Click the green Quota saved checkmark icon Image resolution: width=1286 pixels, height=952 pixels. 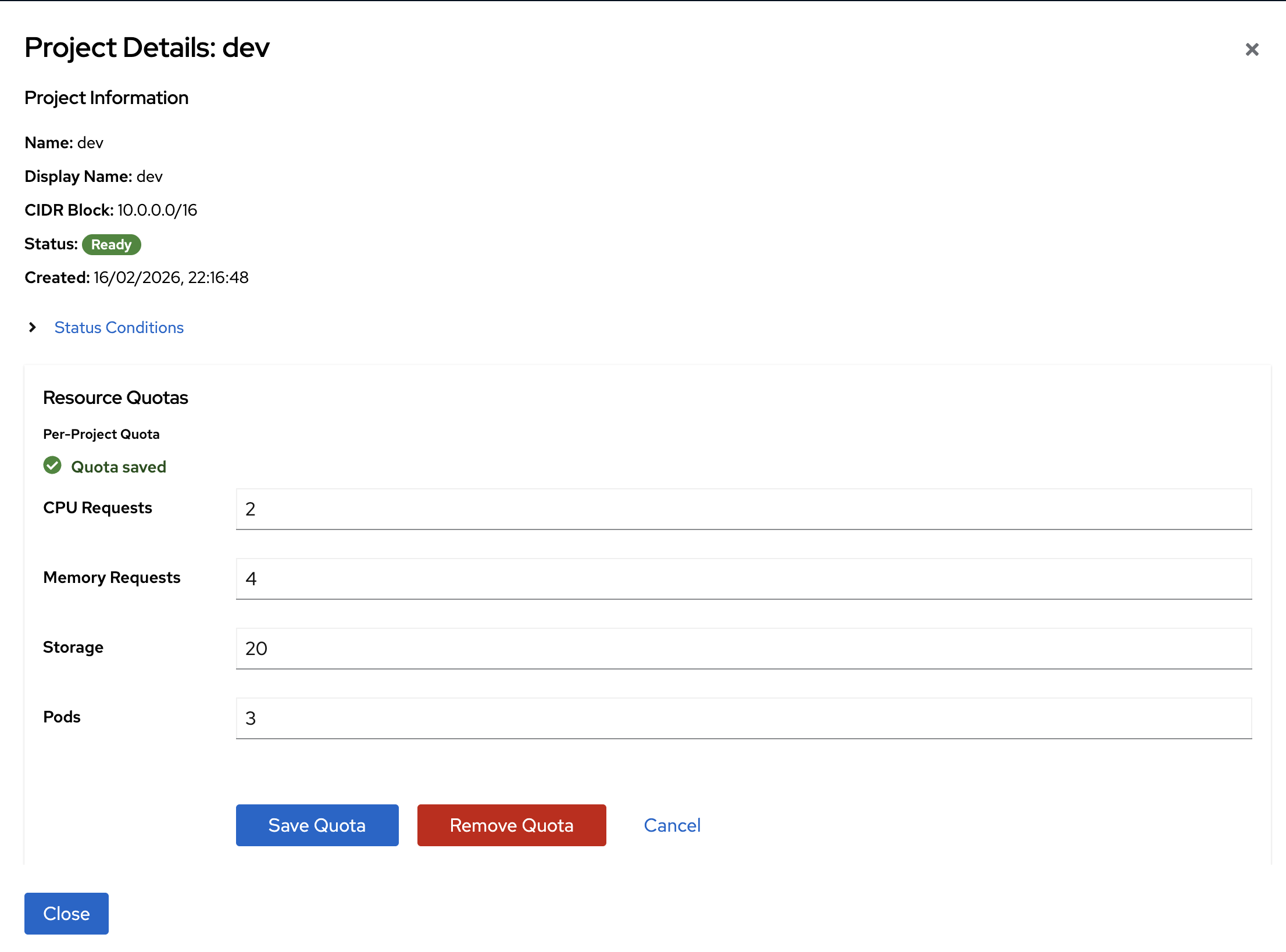tap(52, 466)
